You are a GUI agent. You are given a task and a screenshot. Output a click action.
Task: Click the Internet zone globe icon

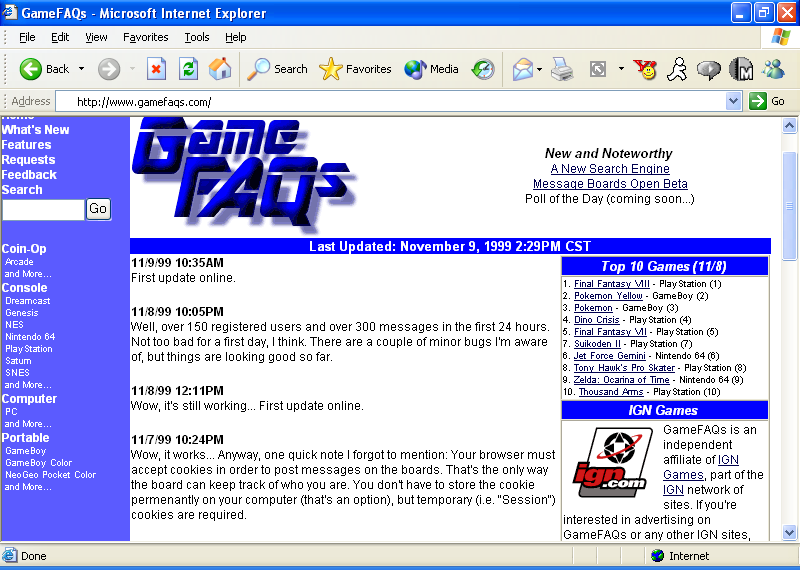tap(658, 556)
